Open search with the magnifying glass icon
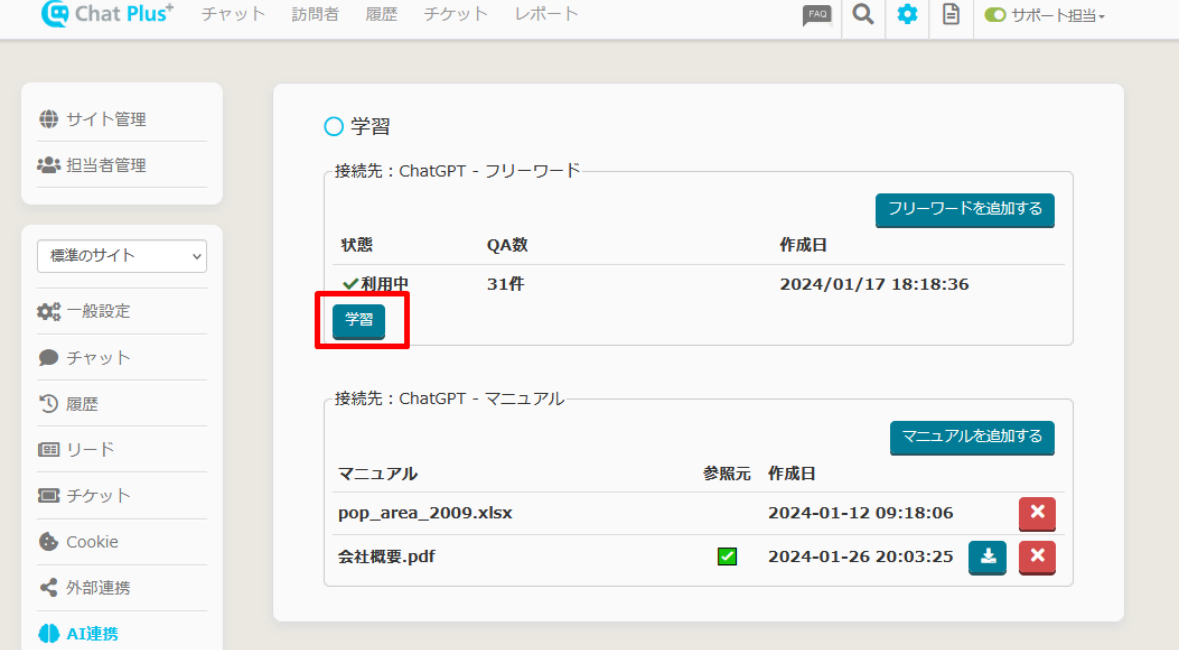Image resolution: width=1184 pixels, height=650 pixels. 863,15
